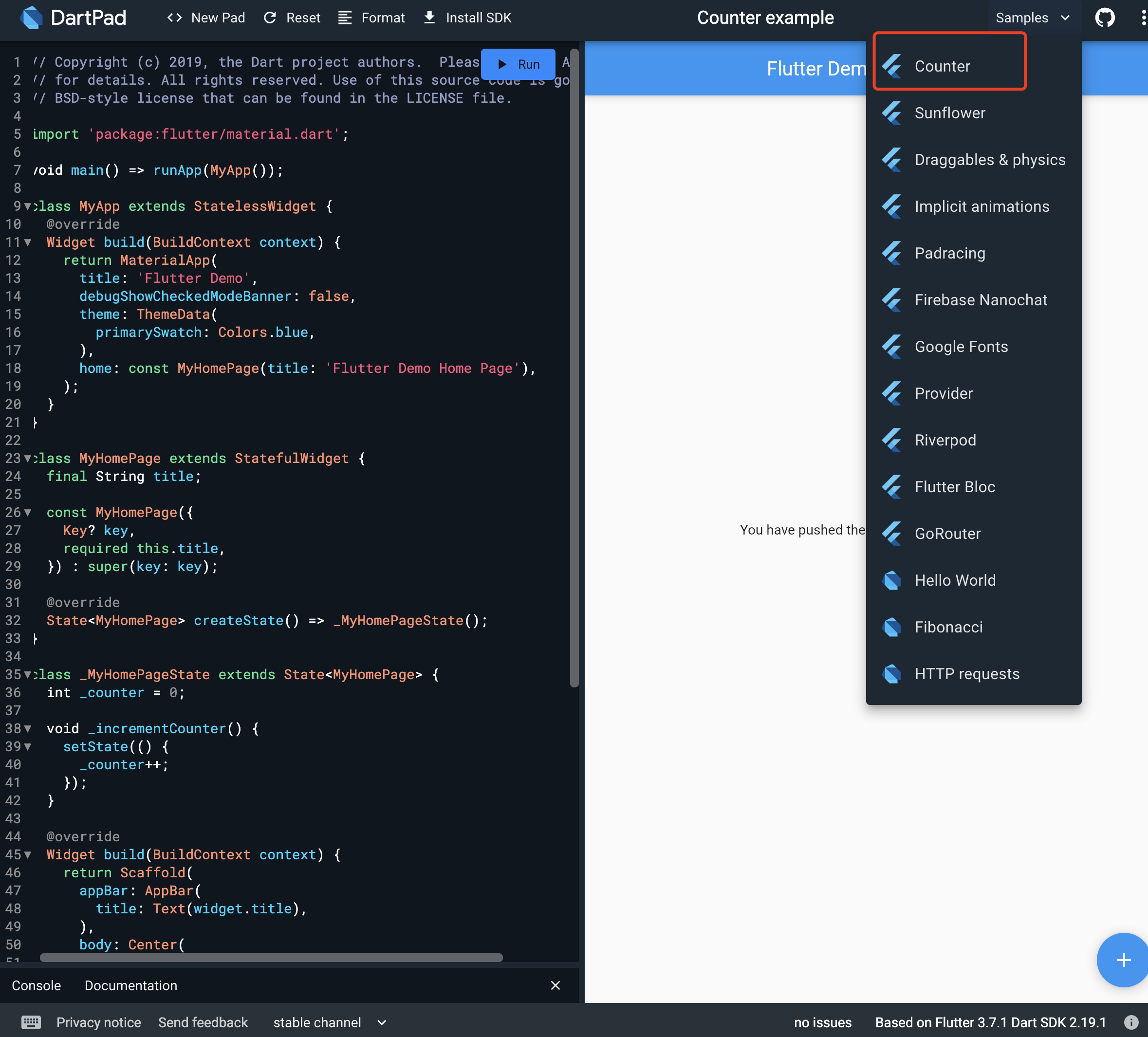The height and width of the screenshot is (1037, 1148).
Task: Run the code with the Run button
Action: [x=518, y=64]
